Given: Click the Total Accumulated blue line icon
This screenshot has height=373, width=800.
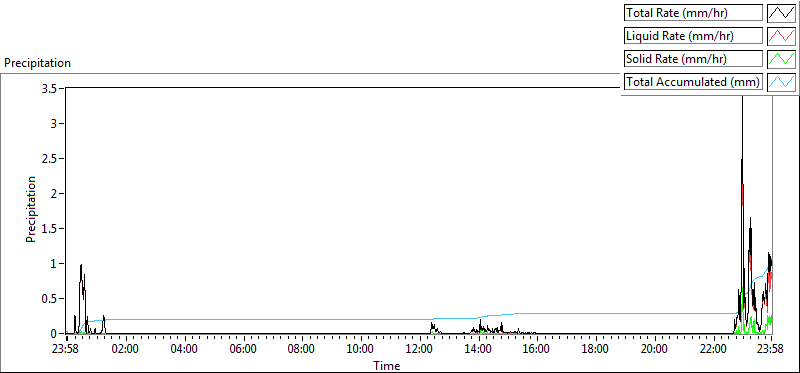Looking at the screenshot, I should (x=781, y=82).
